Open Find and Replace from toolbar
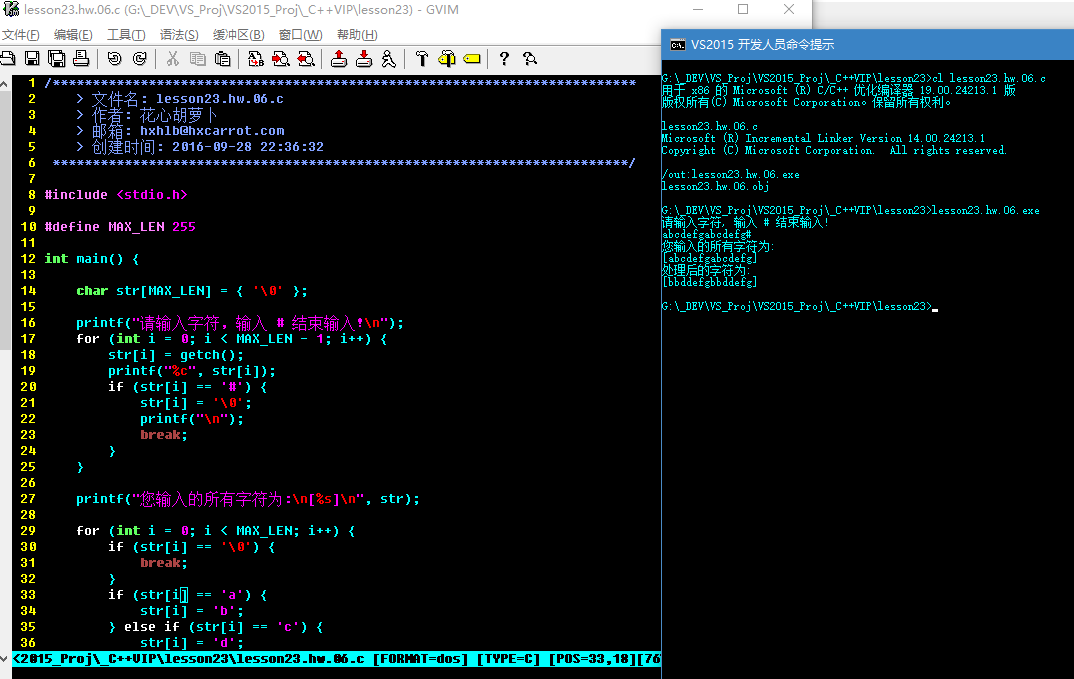 (256, 59)
